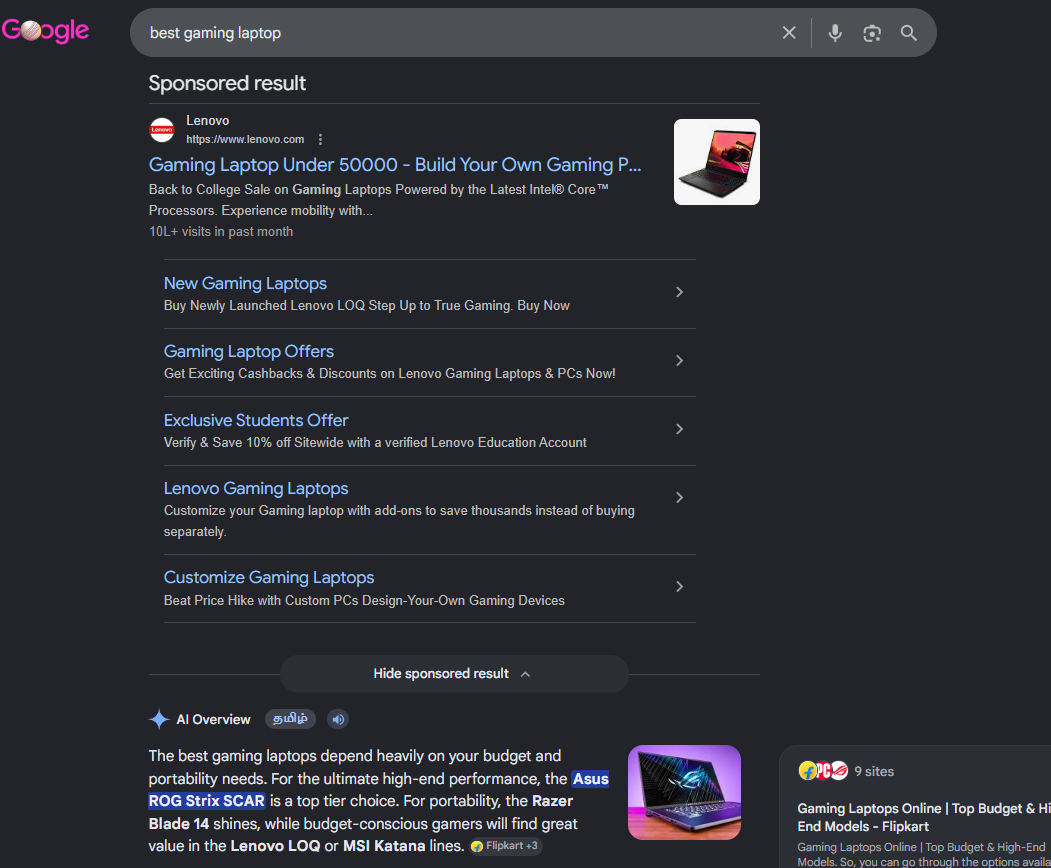Viewport: 1051px width, 868px height.
Task: Click the Lenovo favicon logo
Action: pos(162,129)
